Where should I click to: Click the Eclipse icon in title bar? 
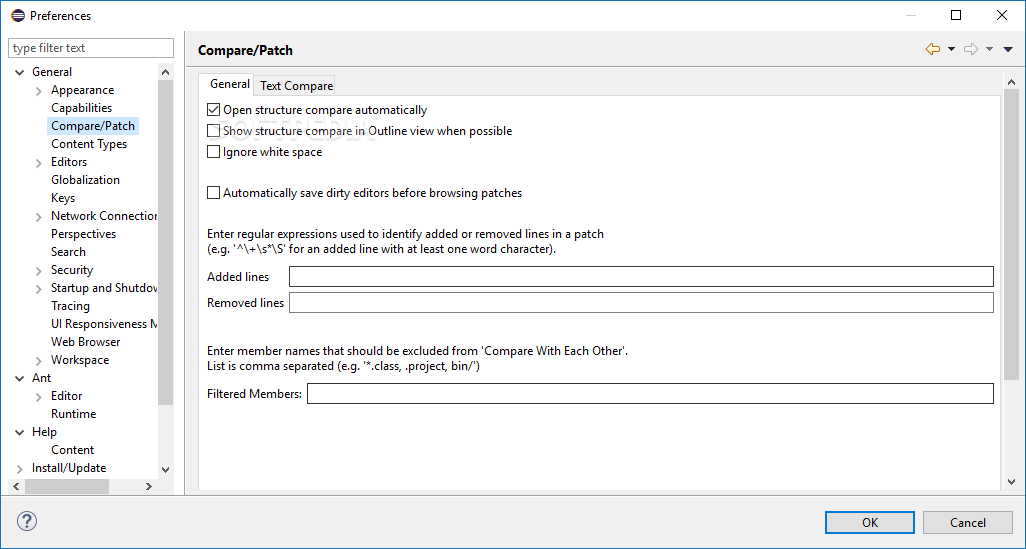tap(18, 15)
